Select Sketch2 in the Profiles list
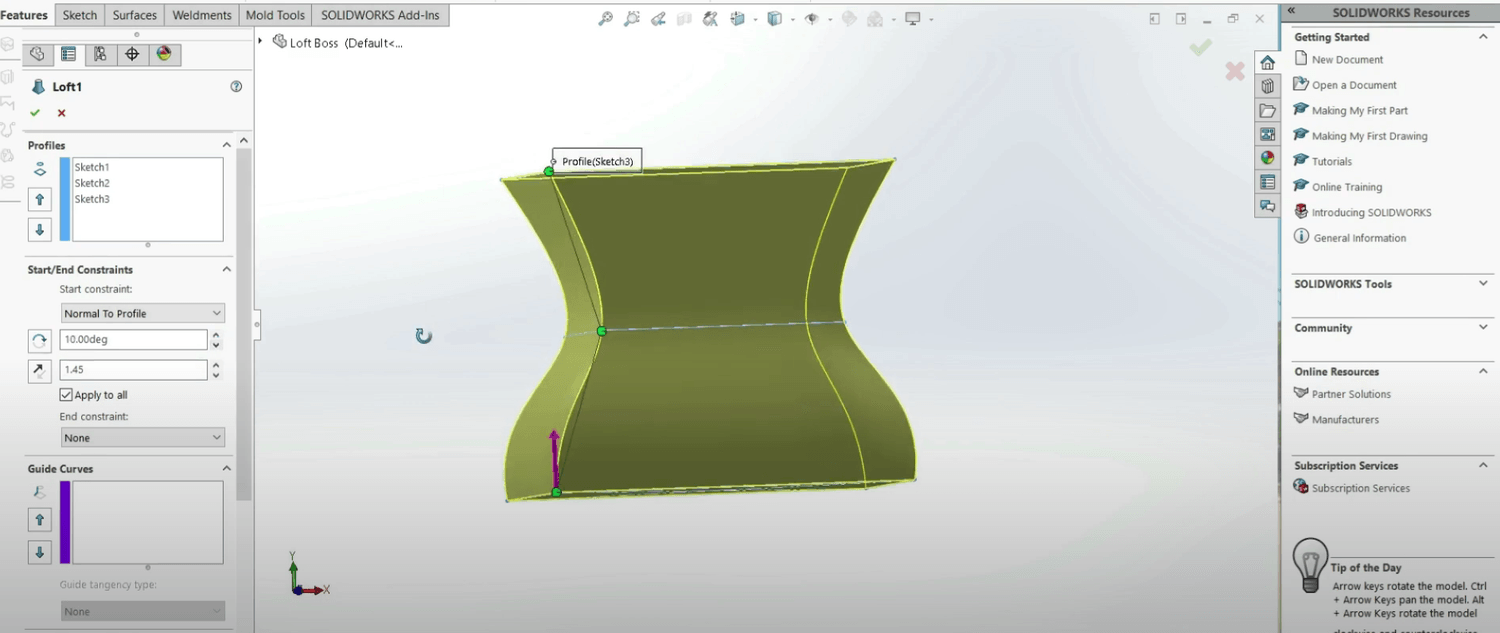This screenshot has width=1500, height=633. click(x=92, y=183)
